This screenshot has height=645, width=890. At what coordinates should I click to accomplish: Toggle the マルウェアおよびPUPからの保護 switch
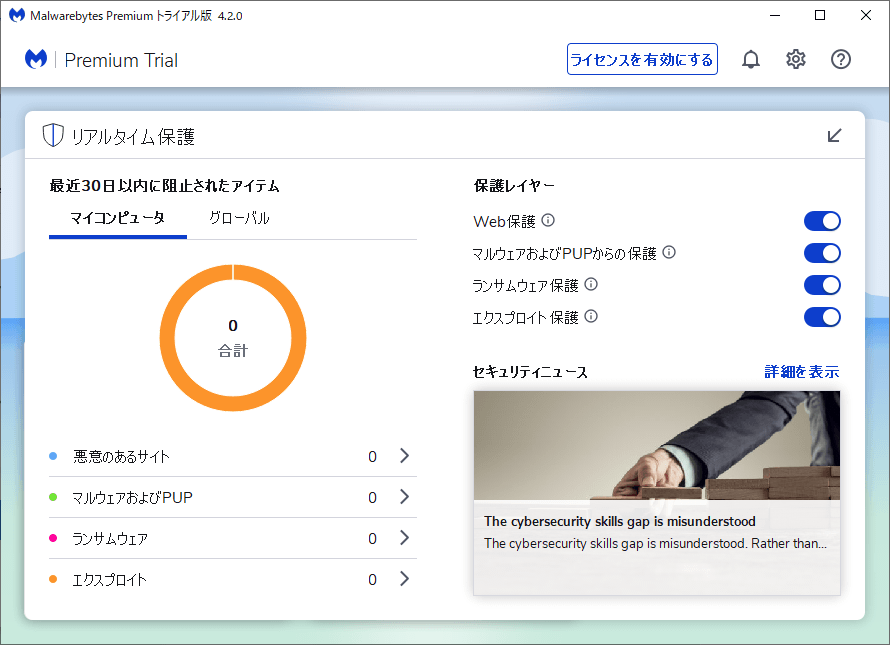click(822, 253)
